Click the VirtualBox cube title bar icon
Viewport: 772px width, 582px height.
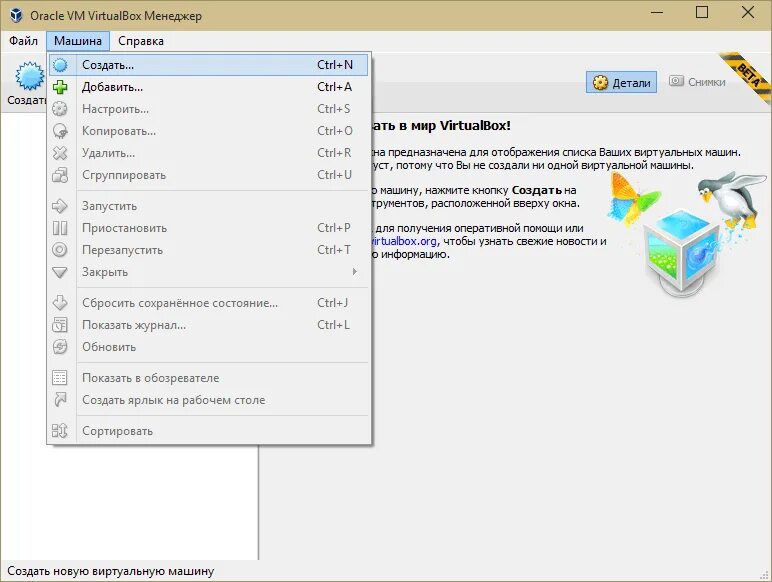[x=16, y=15]
